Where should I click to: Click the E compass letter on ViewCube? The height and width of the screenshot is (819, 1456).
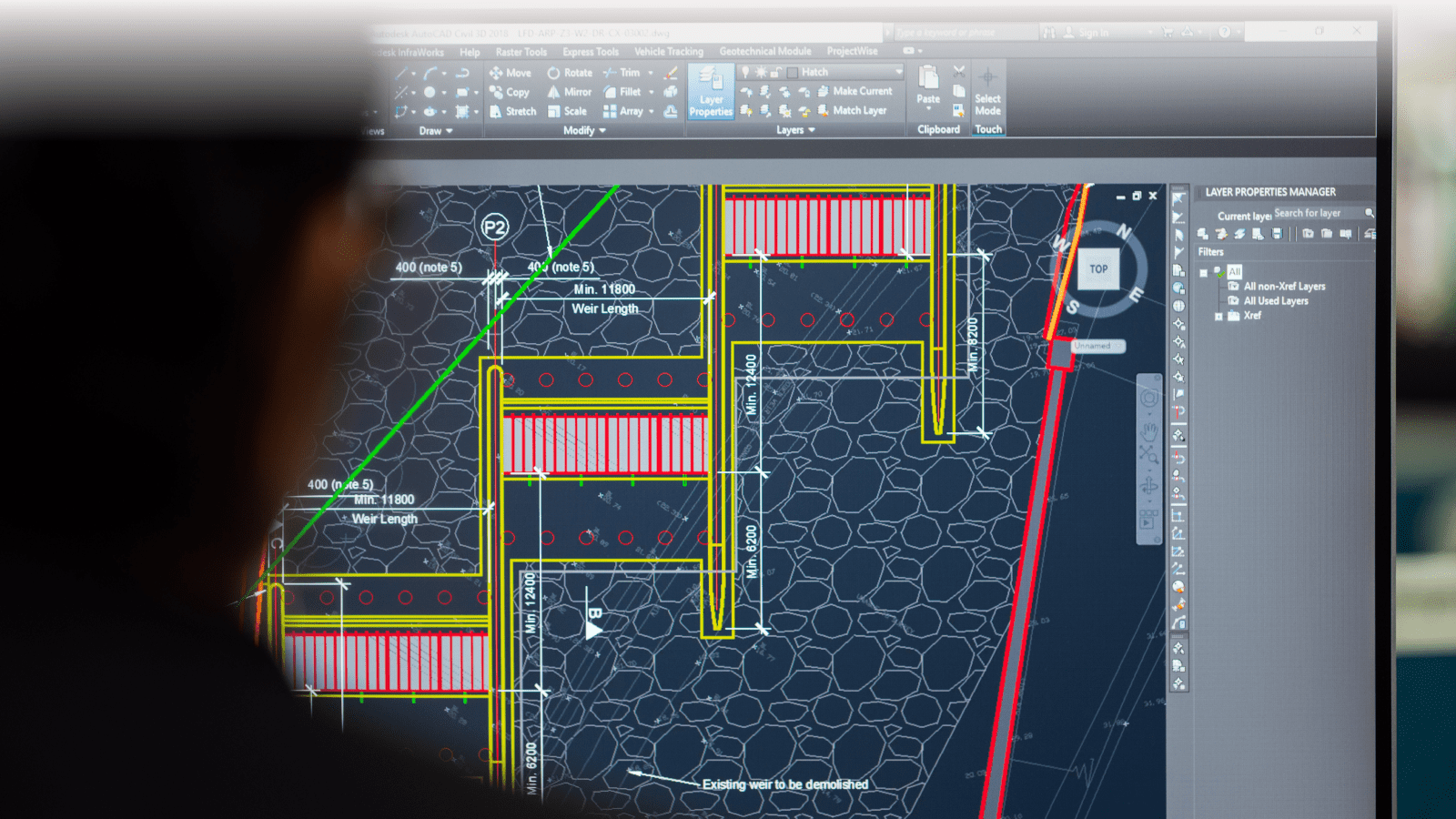click(1136, 294)
